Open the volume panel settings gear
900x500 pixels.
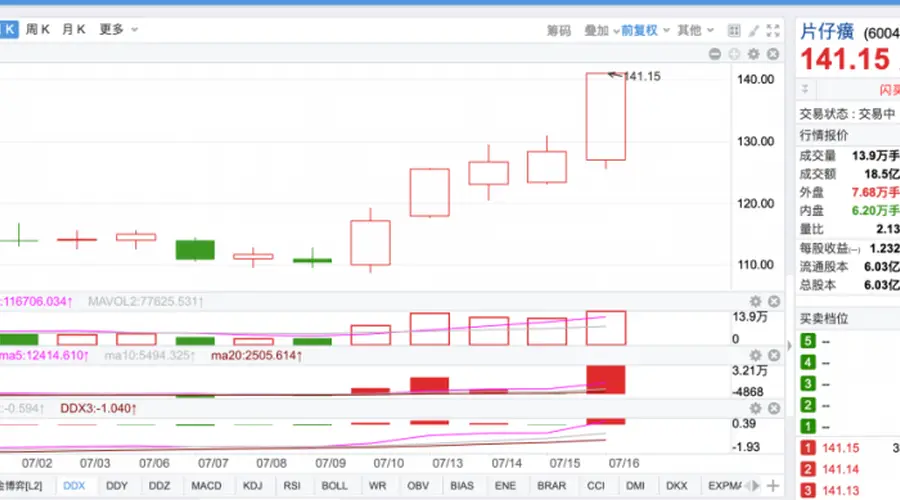click(x=755, y=301)
